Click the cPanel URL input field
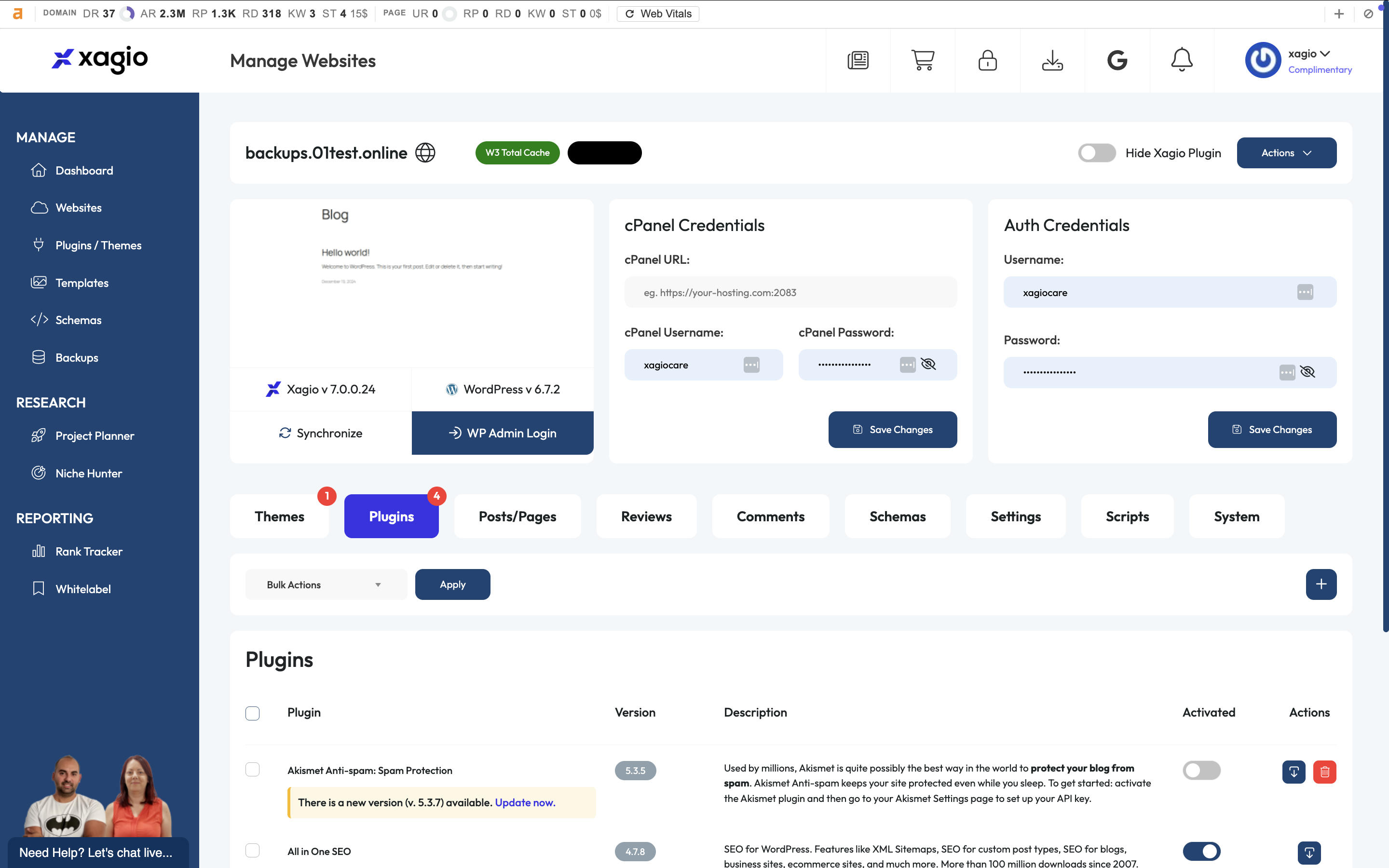The width and height of the screenshot is (1389, 868). pyautogui.click(x=790, y=292)
